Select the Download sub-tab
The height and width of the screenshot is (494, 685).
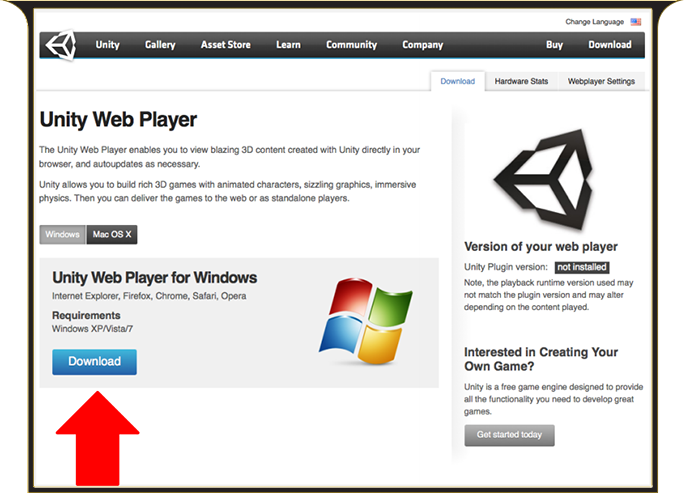[457, 81]
